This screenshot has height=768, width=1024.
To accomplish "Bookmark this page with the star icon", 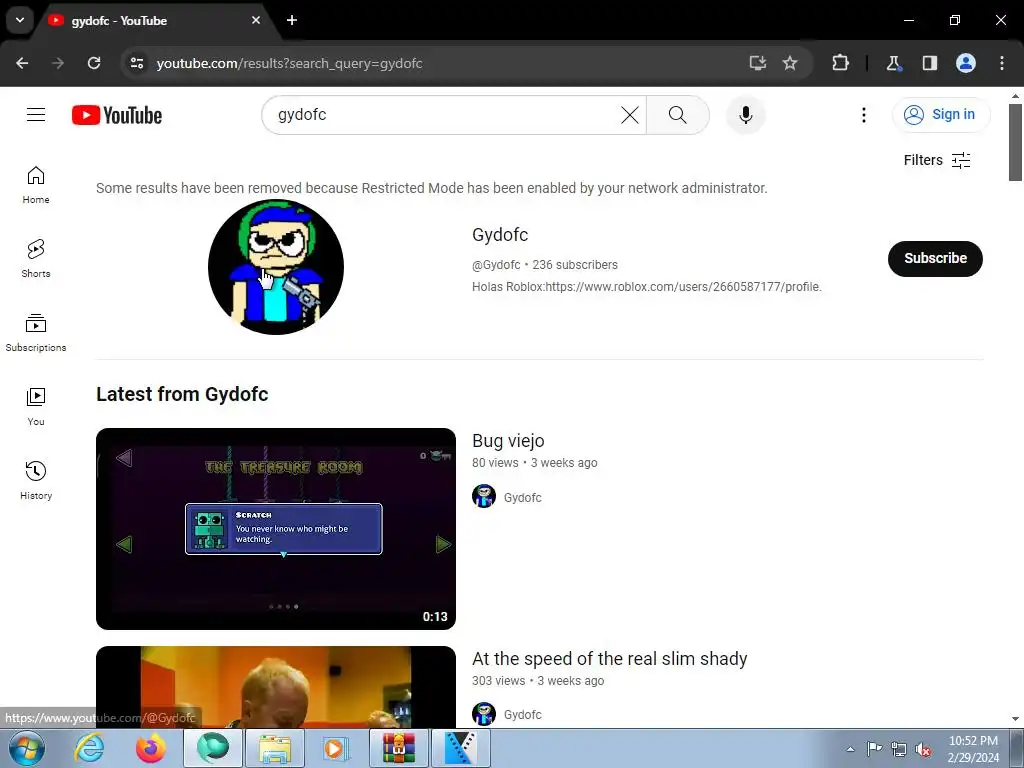I will point(790,63).
